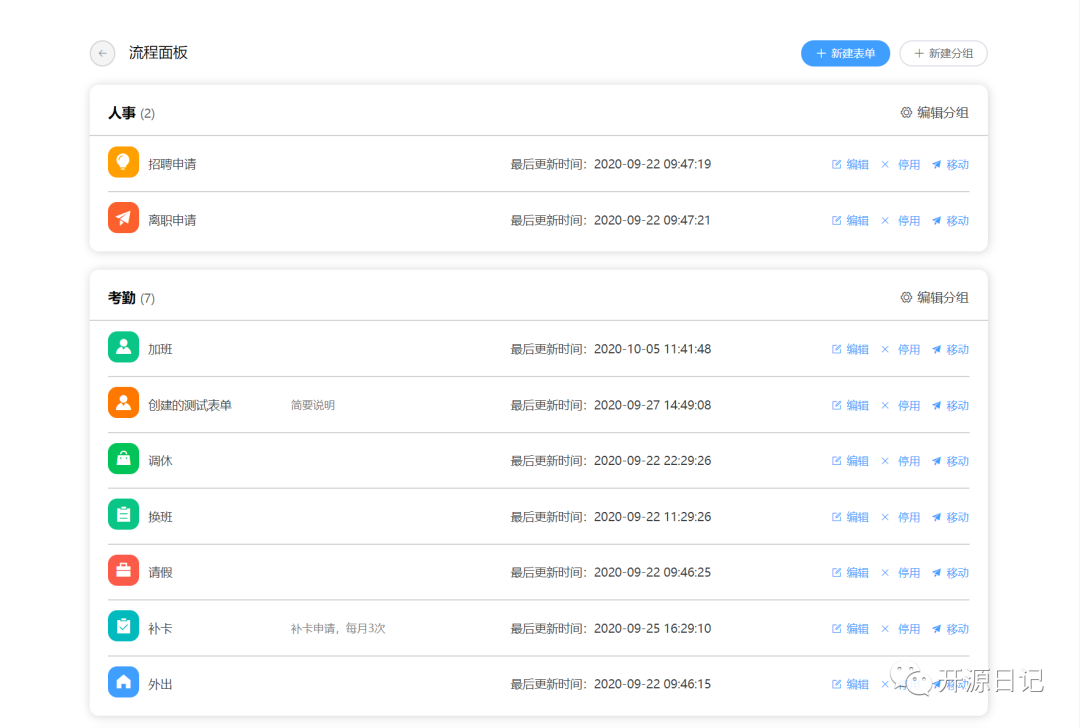This screenshot has height=728, width=1080.
Task: Select the 创建的测试表单 name text
Action: 190,406
